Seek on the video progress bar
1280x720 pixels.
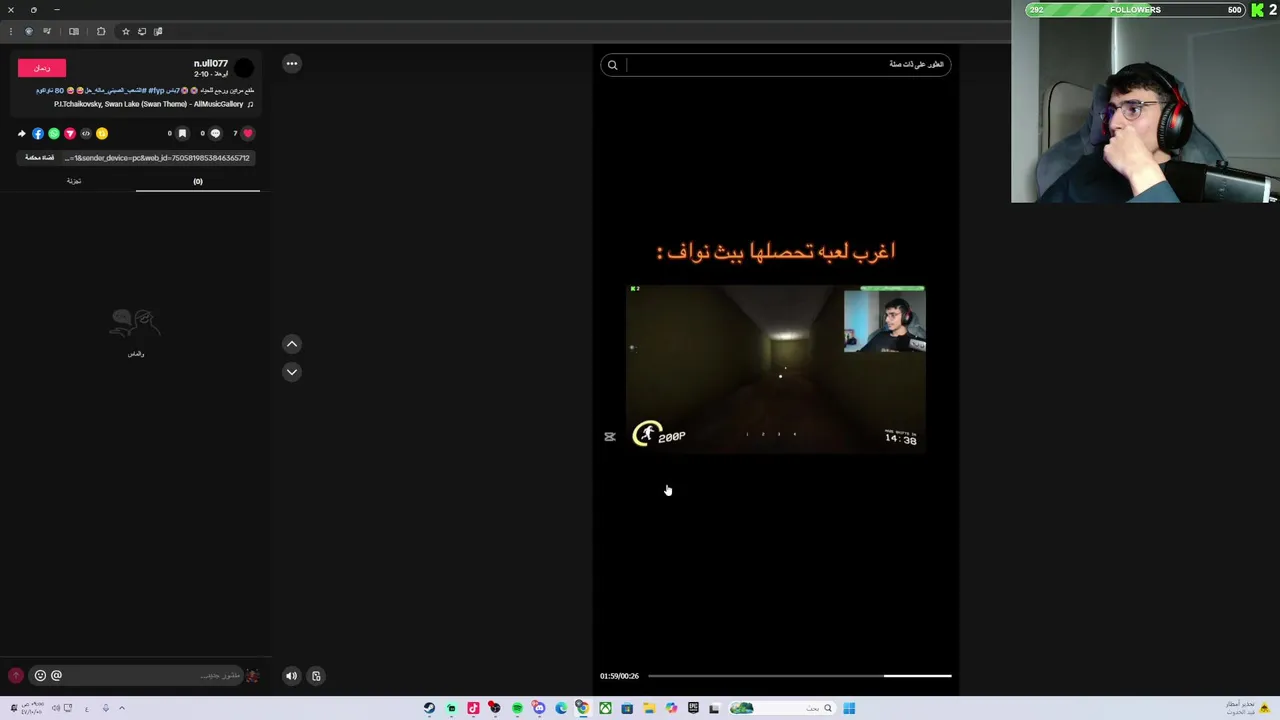tap(799, 676)
